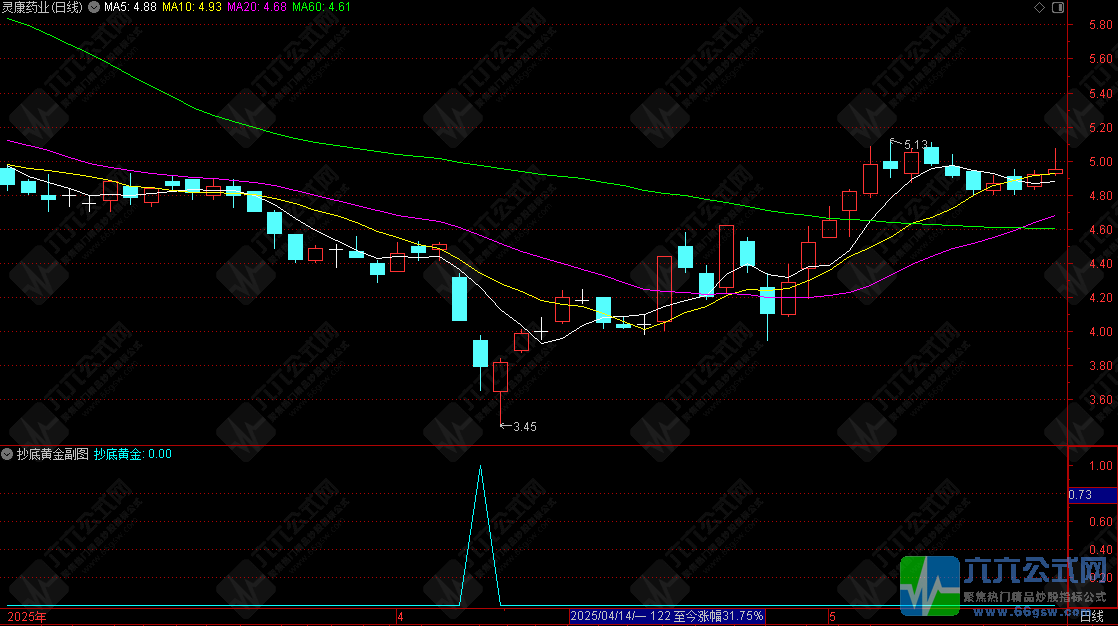The image size is (1118, 626).
Task: Open the indicator dropdown beside 灵康药业(日线)
Action: click(93, 7)
